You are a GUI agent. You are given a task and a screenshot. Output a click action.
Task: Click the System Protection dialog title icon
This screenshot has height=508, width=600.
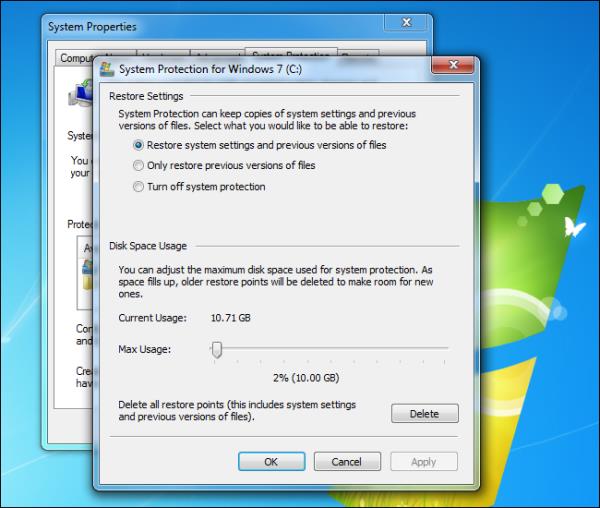[x=108, y=68]
